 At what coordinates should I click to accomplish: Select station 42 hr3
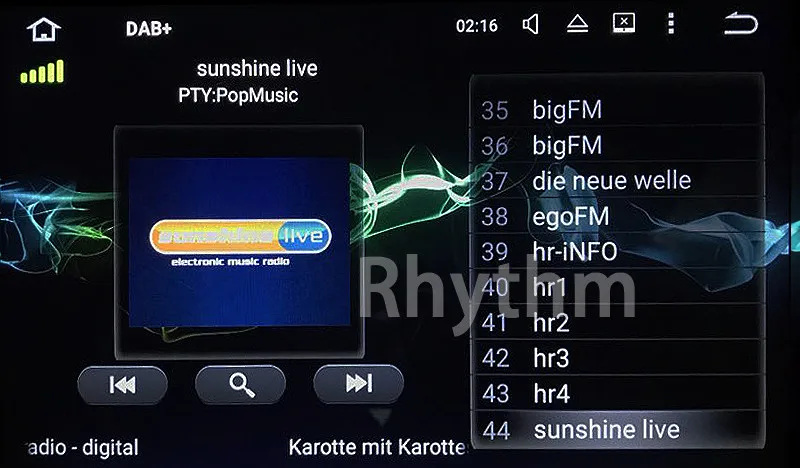[x=617, y=358]
